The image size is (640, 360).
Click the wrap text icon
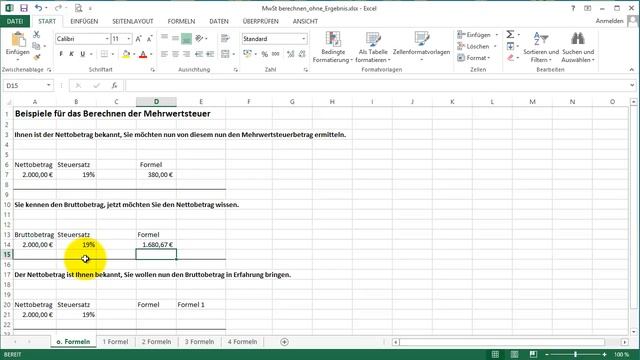tap(225, 38)
